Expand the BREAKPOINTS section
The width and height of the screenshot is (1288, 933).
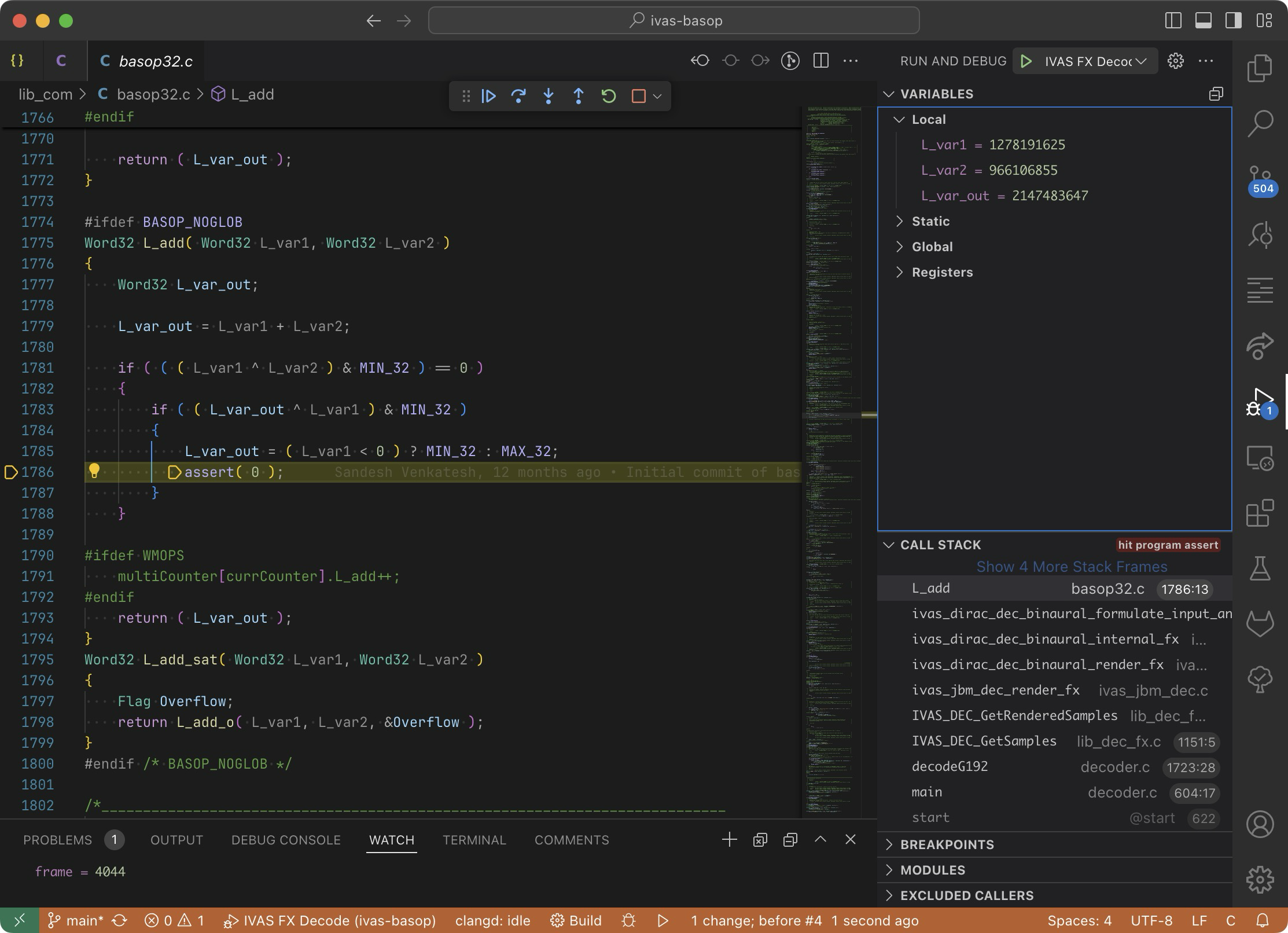[947, 844]
